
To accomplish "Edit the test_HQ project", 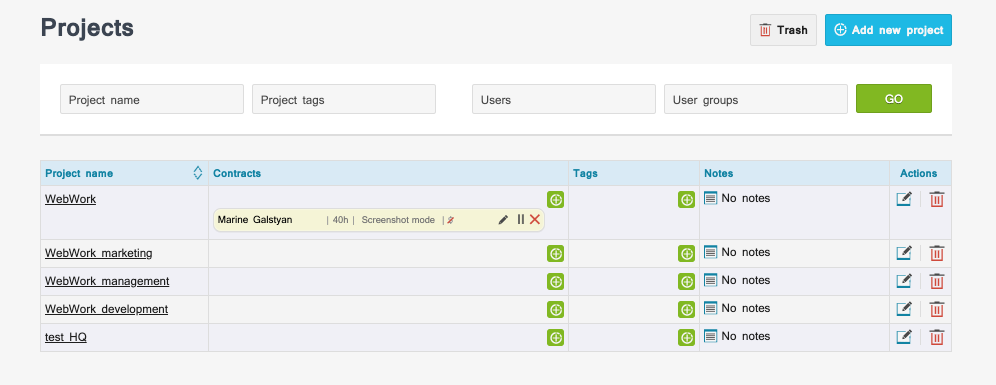I will [904, 337].
